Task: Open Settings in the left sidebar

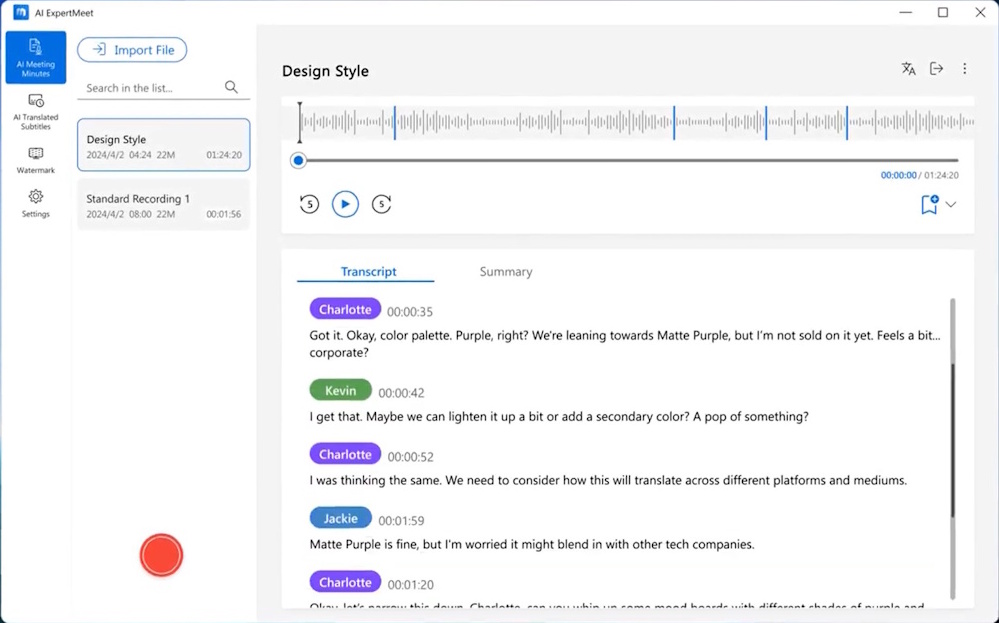Action: [x=35, y=203]
